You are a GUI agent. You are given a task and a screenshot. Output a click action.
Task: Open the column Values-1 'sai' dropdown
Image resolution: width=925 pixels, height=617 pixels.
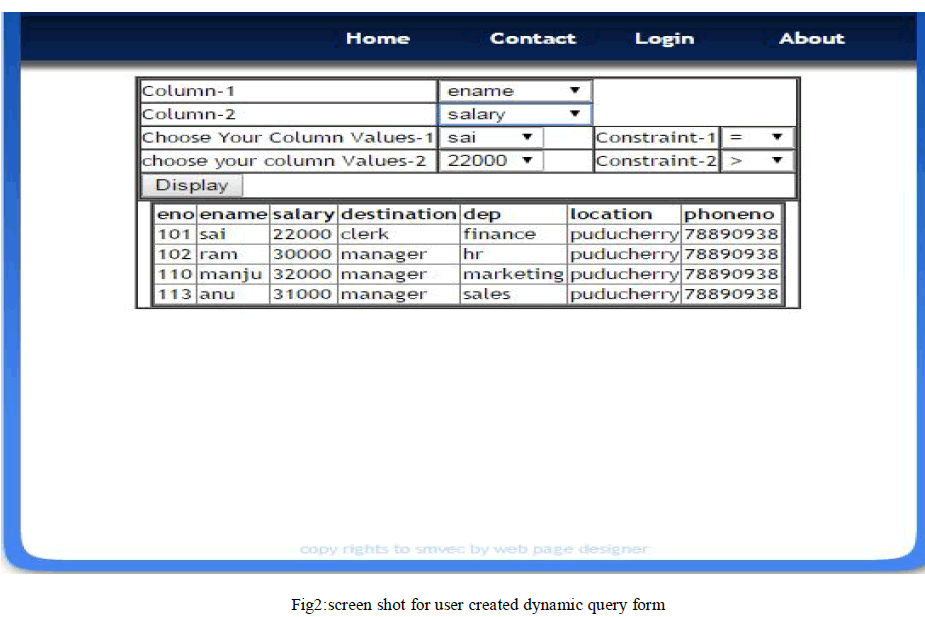click(491, 137)
